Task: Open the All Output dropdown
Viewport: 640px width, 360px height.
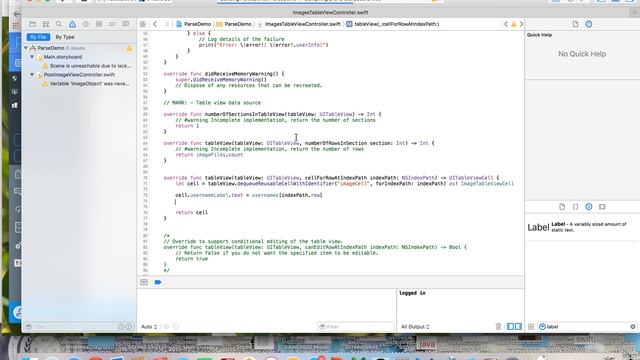Action: click(x=415, y=327)
